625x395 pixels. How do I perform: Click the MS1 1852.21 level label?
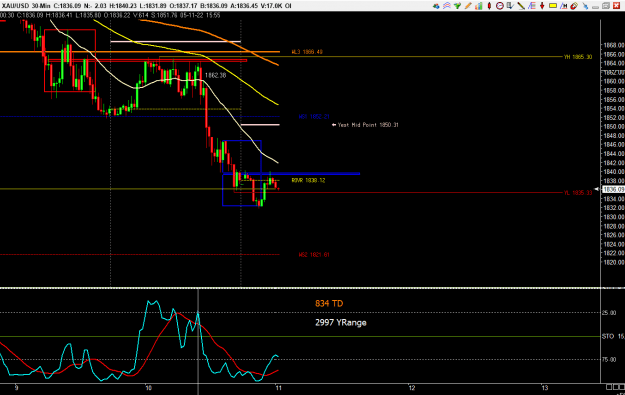point(314,117)
